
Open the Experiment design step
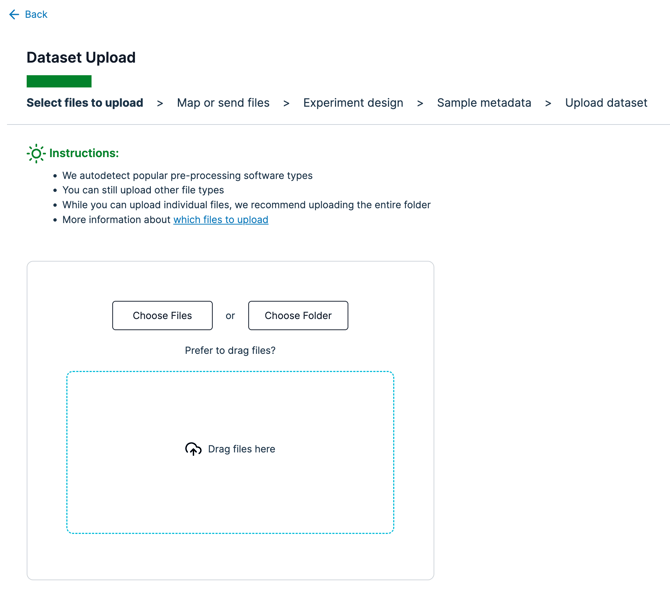point(353,103)
